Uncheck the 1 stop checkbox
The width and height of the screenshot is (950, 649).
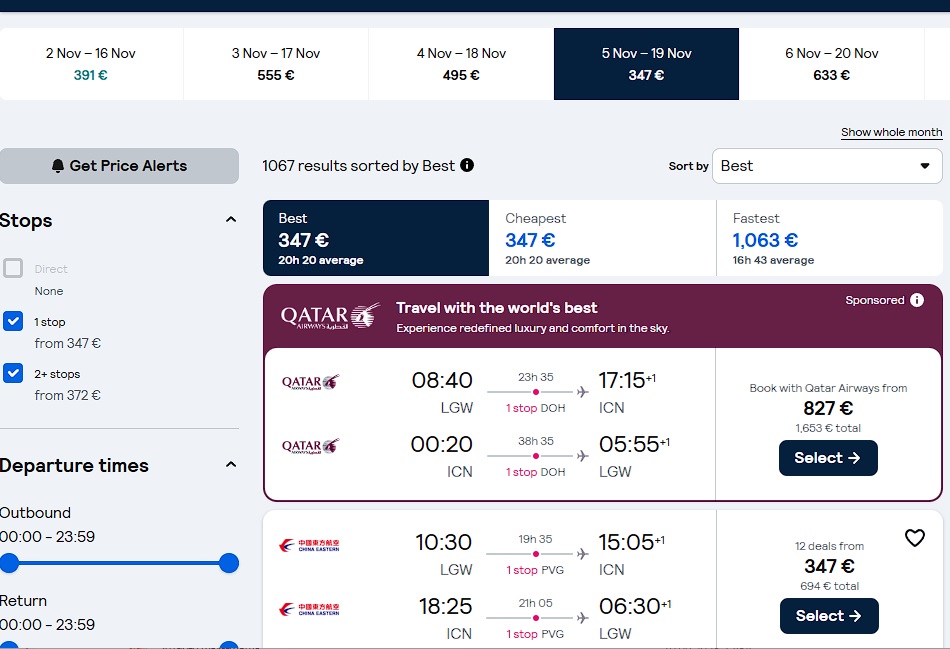[13, 321]
